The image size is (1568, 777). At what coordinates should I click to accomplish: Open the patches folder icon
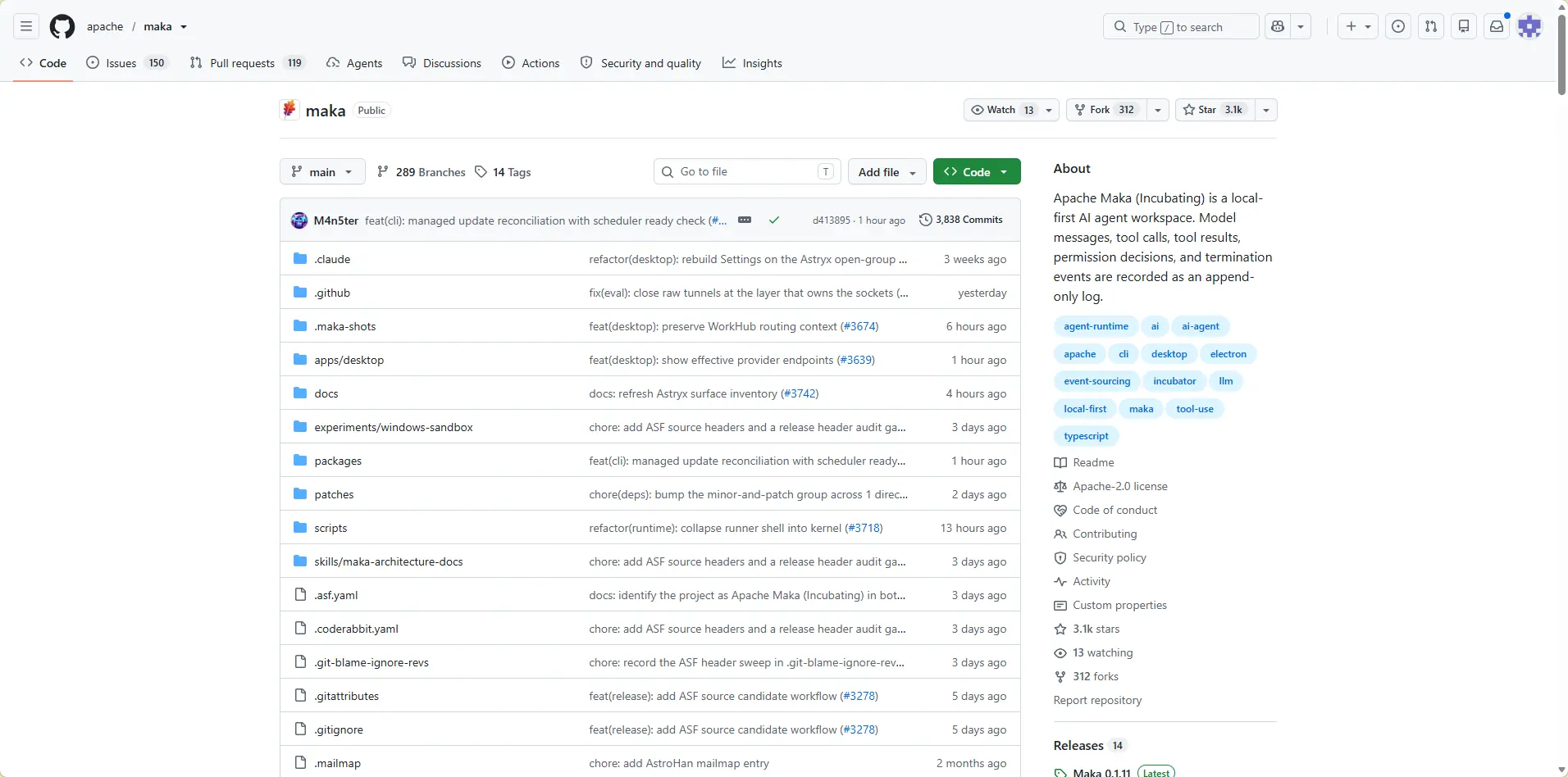[x=300, y=493]
